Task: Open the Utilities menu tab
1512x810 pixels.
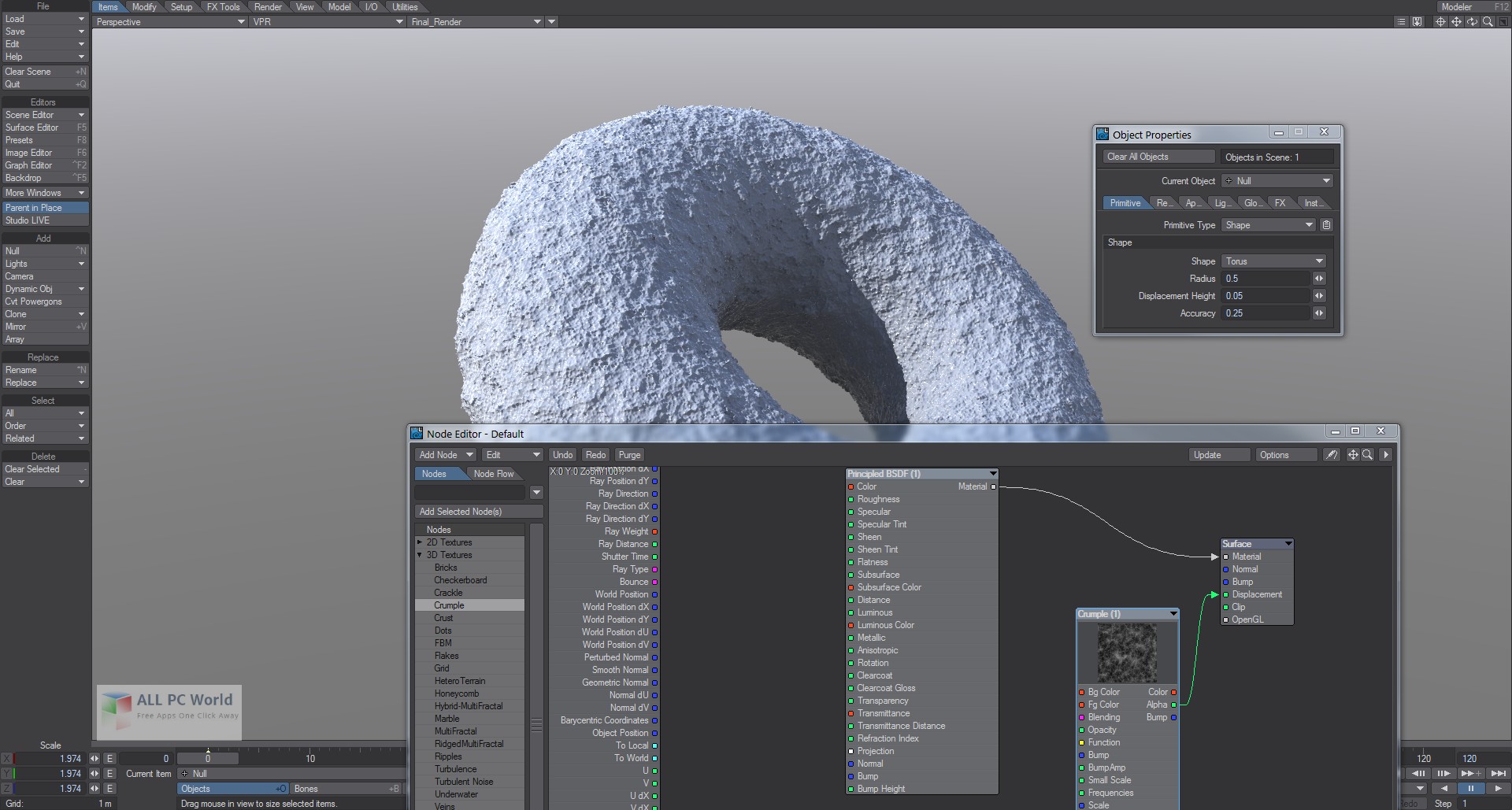Action: (x=406, y=7)
